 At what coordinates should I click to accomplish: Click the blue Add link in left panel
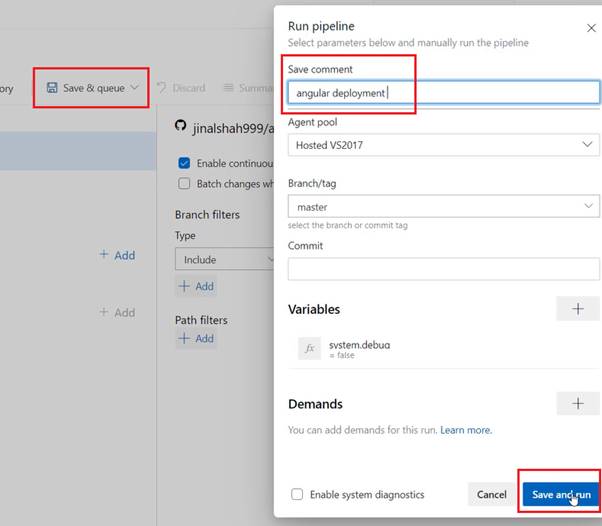pyautogui.click(x=117, y=255)
